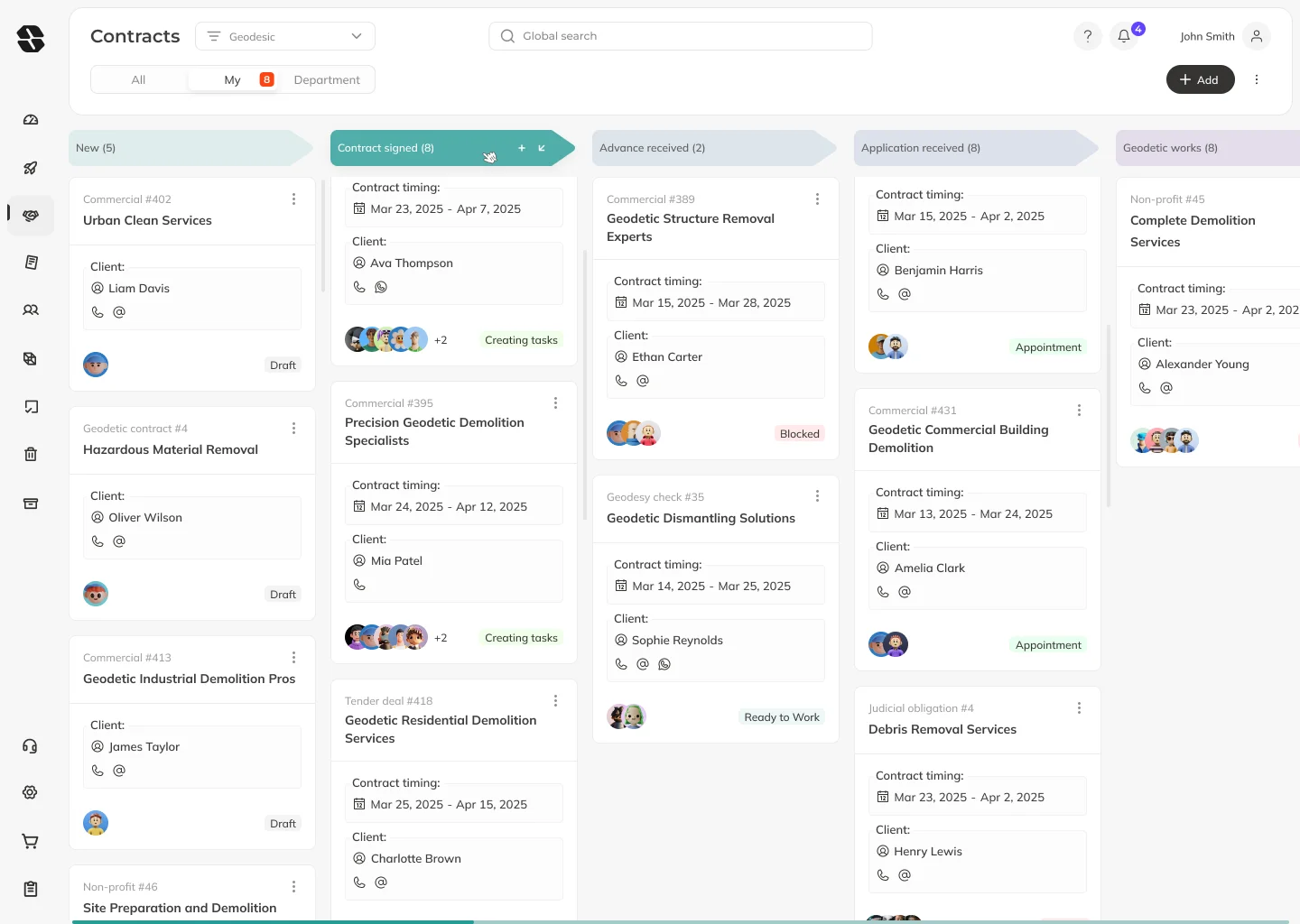1300x924 pixels.
Task: Open the Trash icon in the sidebar
Action: click(30, 454)
